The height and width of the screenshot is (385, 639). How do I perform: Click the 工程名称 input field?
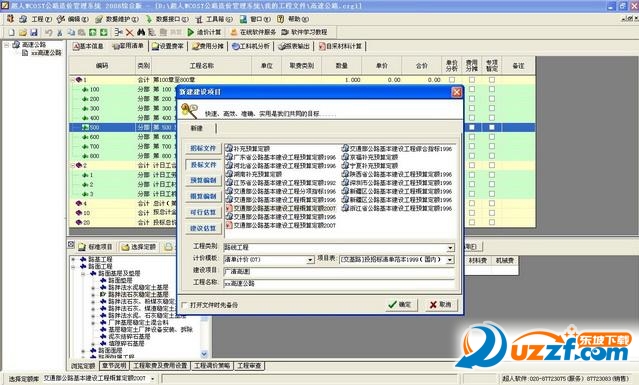pyautogui.click(x=339, y=283)
